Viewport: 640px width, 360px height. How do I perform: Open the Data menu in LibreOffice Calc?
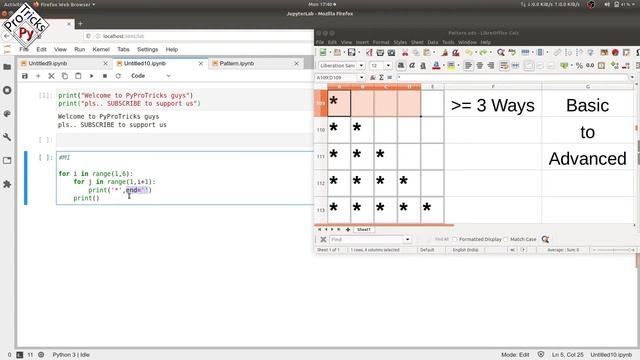[433, 42]
